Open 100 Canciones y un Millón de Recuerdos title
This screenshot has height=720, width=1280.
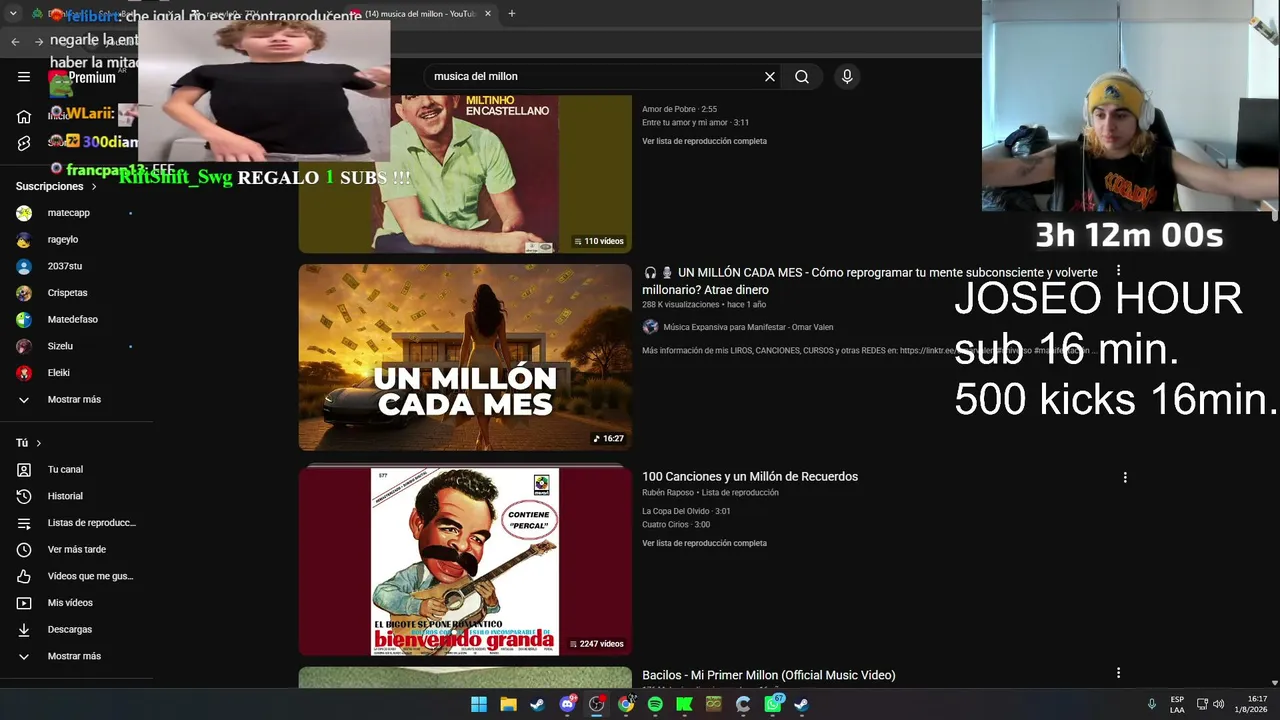[x=750, y=477]
